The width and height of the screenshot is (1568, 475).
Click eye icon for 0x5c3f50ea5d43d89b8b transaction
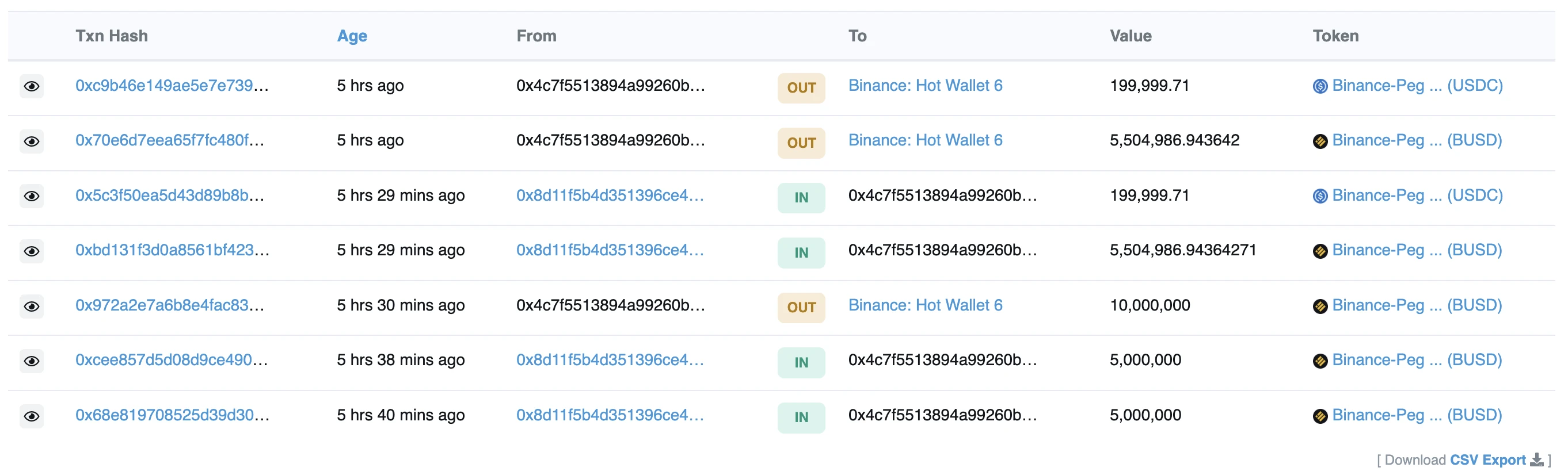point(32,196)
